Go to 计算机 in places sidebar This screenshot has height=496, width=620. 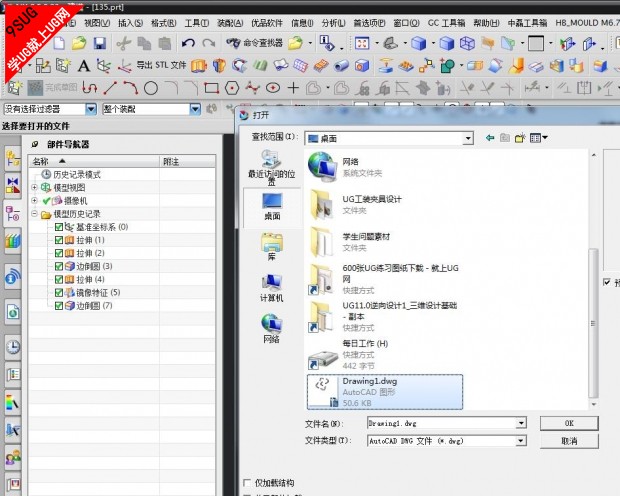272,288
